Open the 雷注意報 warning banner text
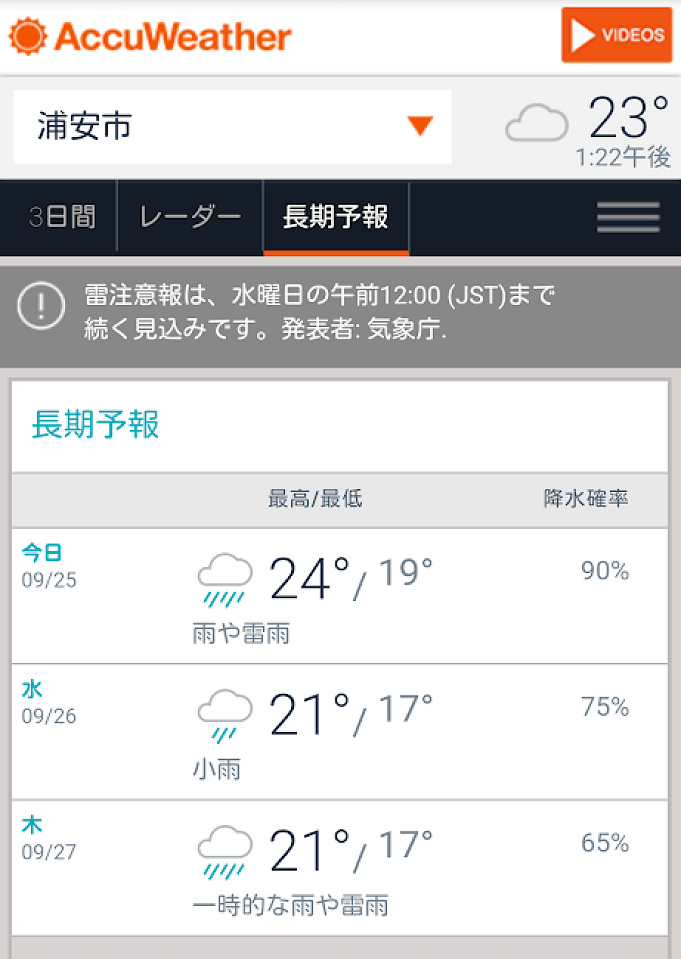Viewport: 681px width, 959px height. (320, 313)
